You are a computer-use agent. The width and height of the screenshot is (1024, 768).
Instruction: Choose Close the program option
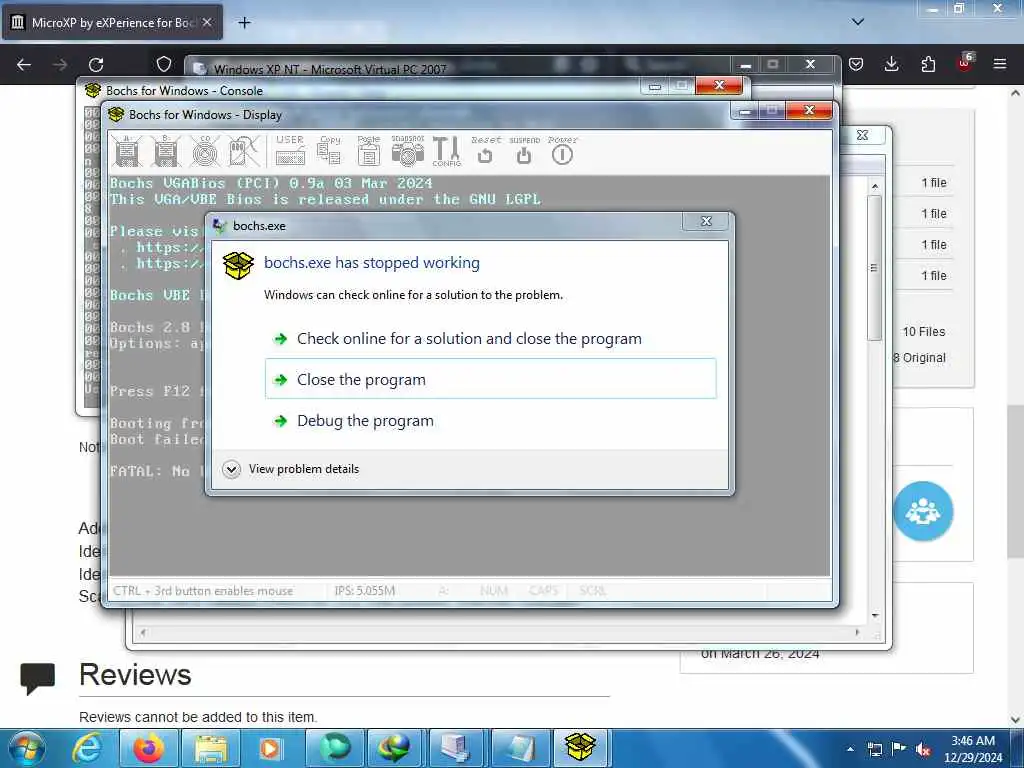[490, 379]
